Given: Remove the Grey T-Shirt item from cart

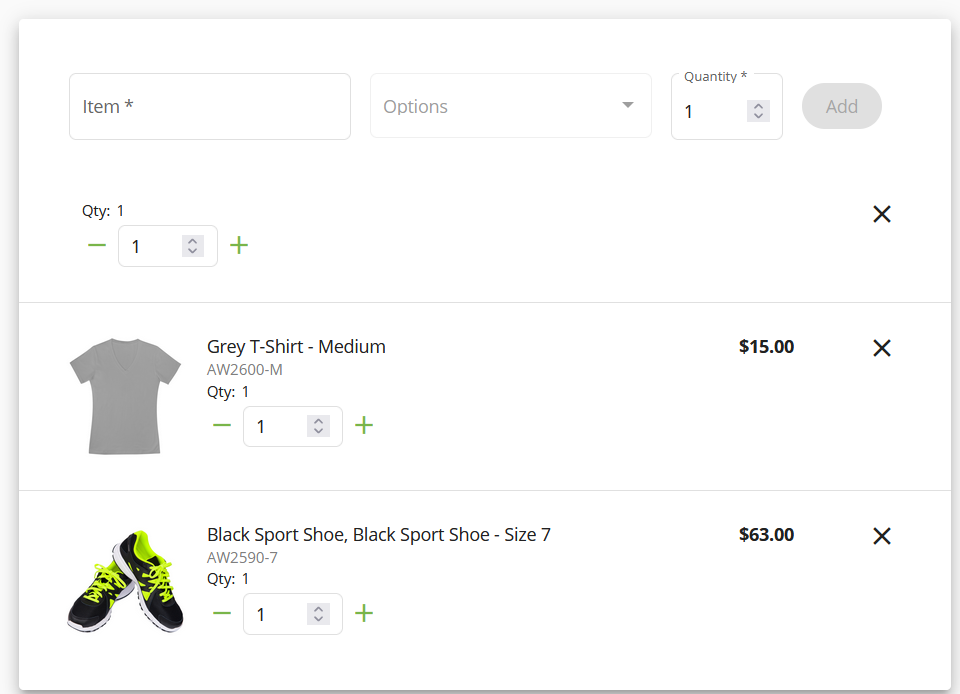Looking at the screenshot, I should click(881, 348).
